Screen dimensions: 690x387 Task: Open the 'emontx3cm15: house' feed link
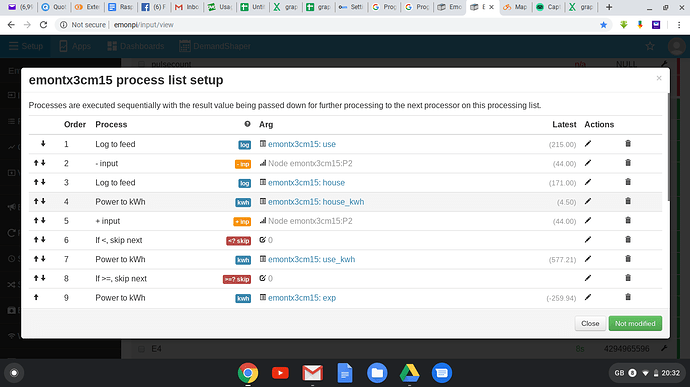tap(306, 182)
